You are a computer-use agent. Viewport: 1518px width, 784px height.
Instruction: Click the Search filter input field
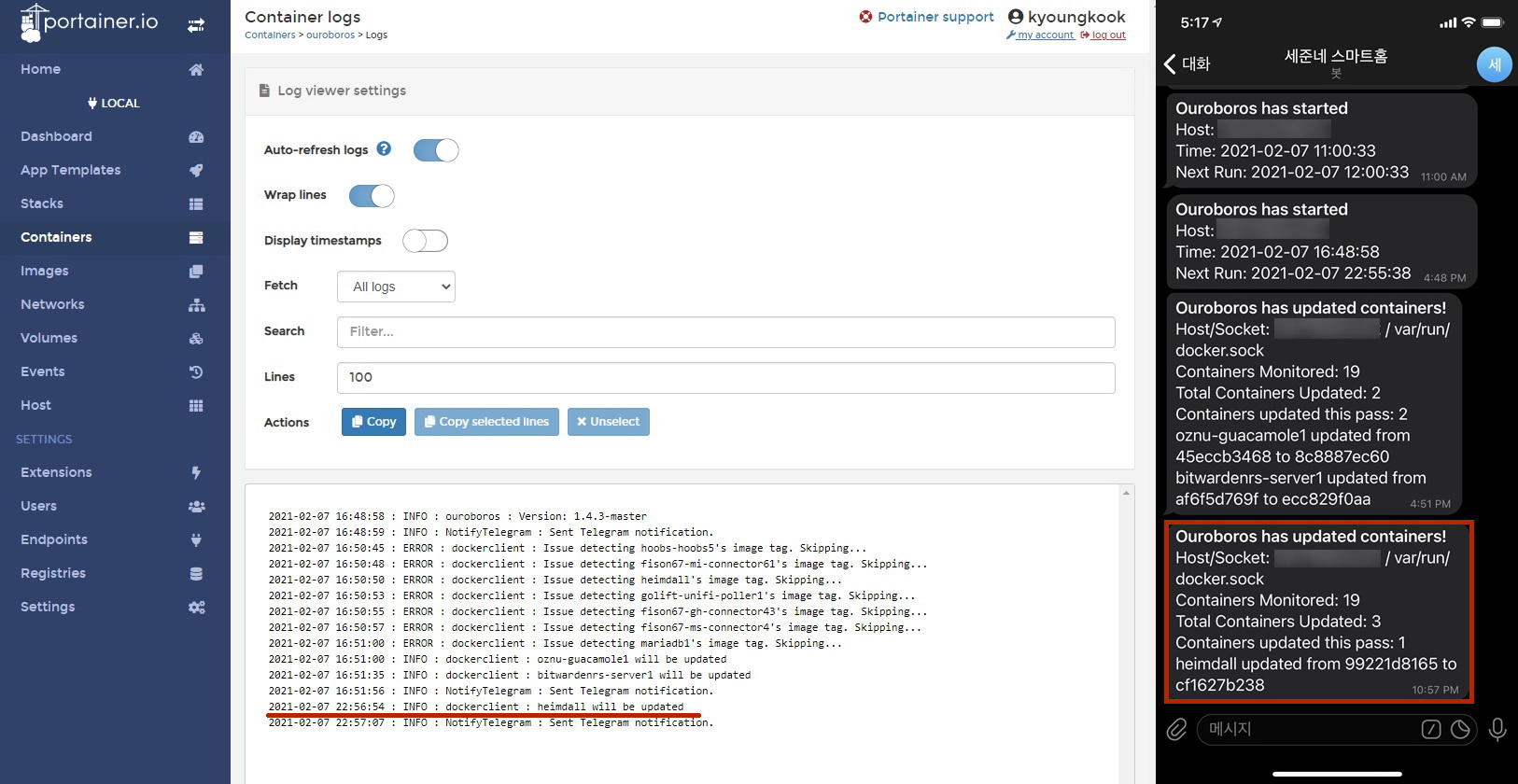[725, 331]
